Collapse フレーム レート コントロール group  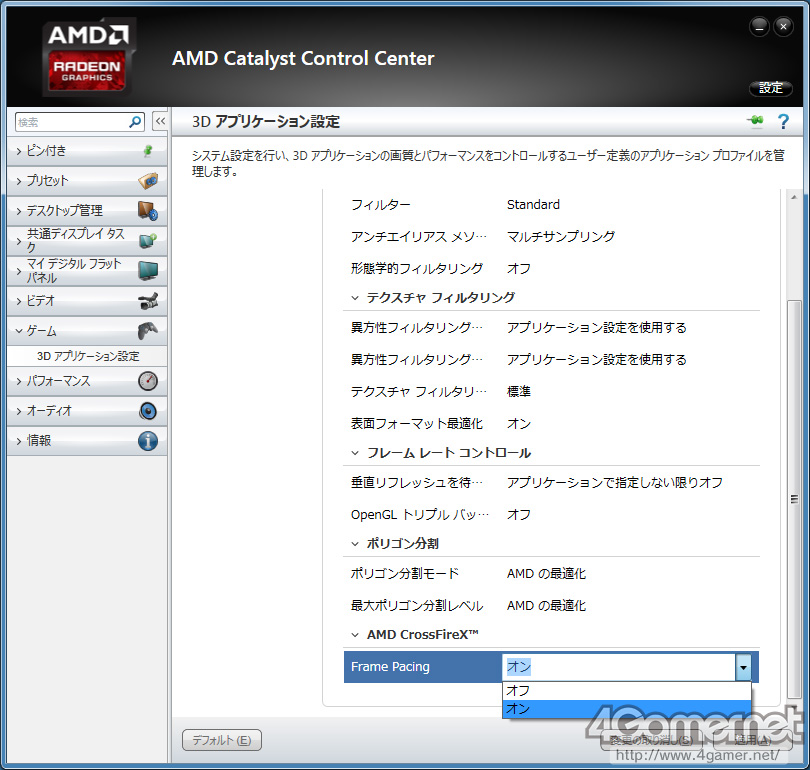coord(355,453)
